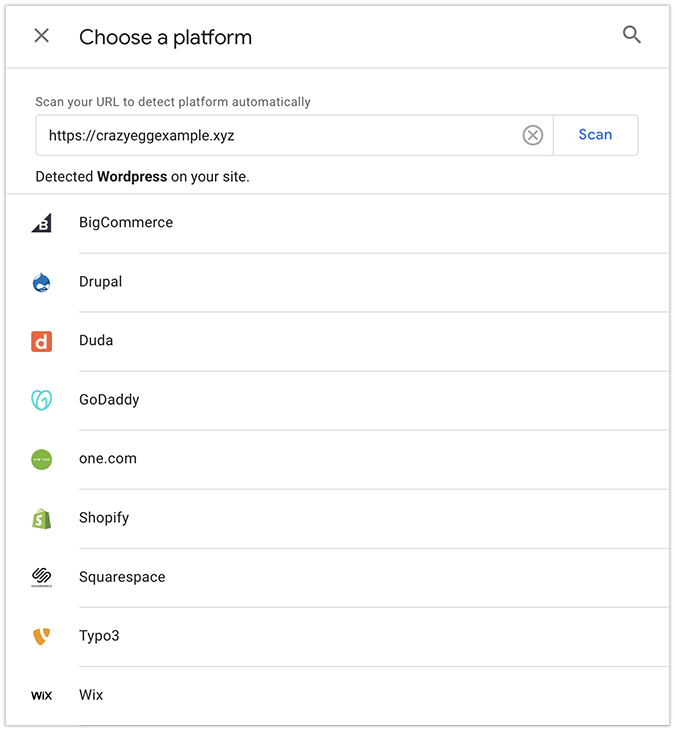Click the BigCommerce logo icon

pyautogui.click(x=41, y=223)
